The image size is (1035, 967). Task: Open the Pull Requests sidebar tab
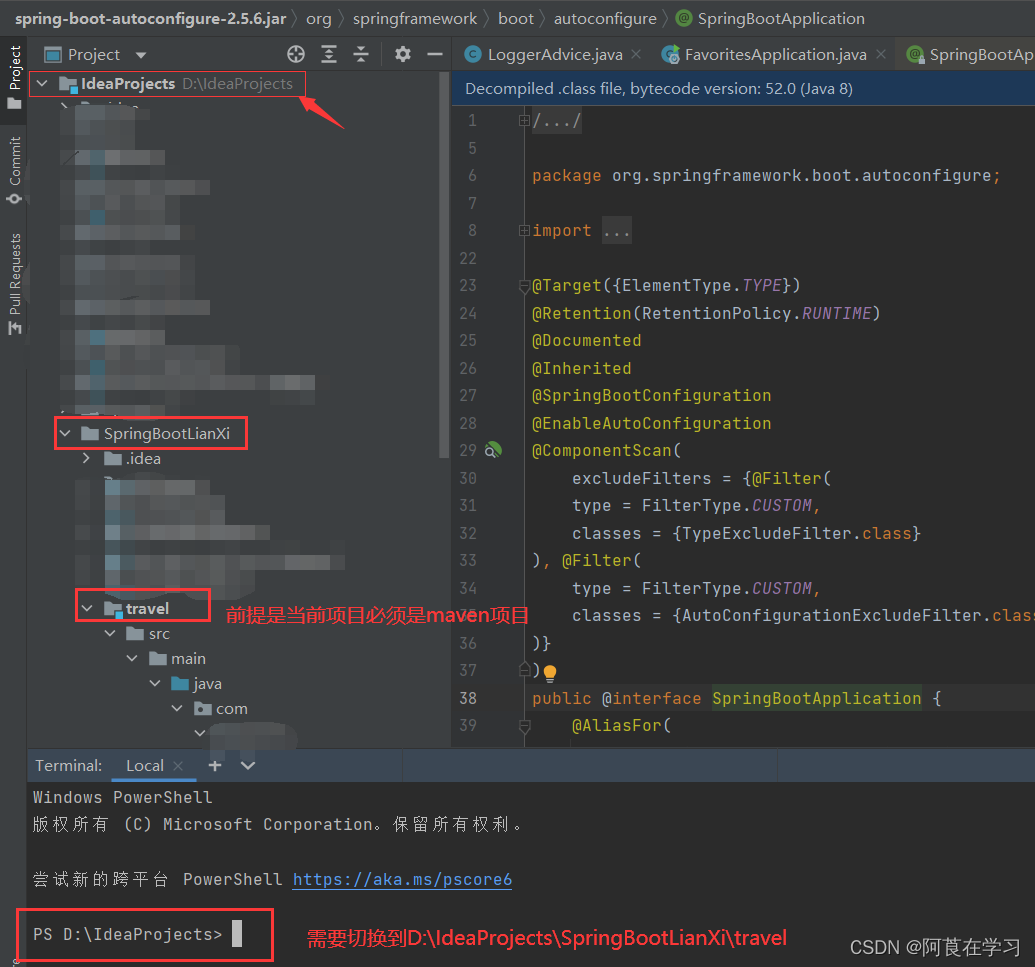14,284
